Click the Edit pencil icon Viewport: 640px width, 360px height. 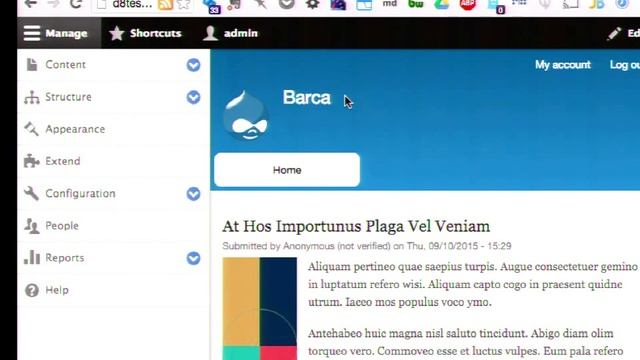pos(614,33)
